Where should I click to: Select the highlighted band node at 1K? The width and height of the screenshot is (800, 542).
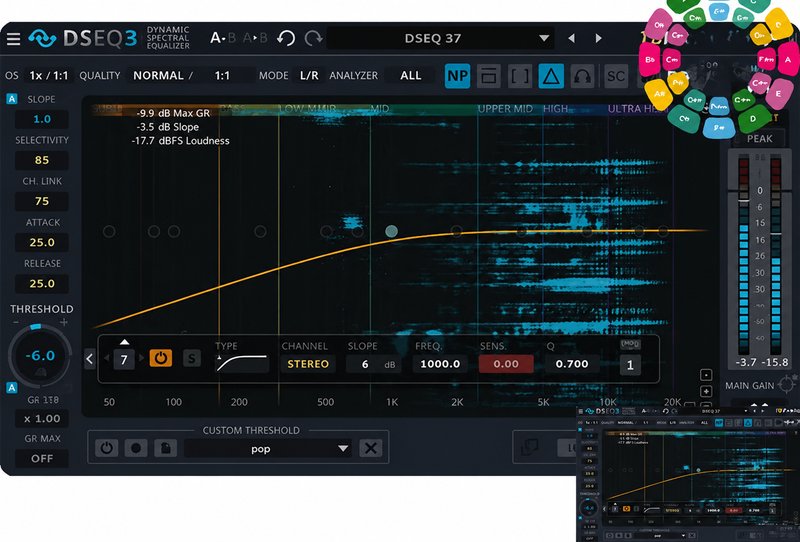[x=391, y=231]
